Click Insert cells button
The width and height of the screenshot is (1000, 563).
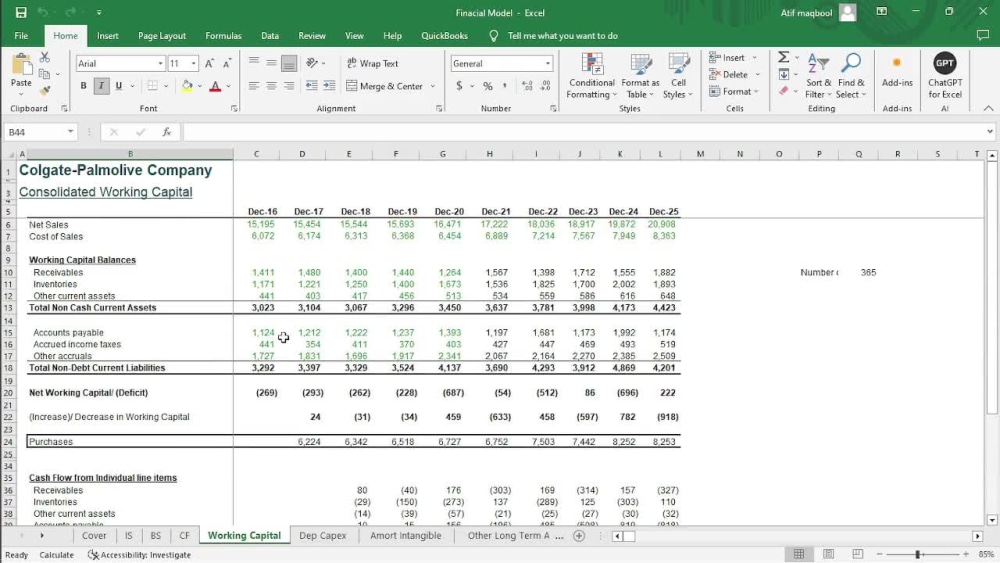pyautogui.click(x=726, y=57)
